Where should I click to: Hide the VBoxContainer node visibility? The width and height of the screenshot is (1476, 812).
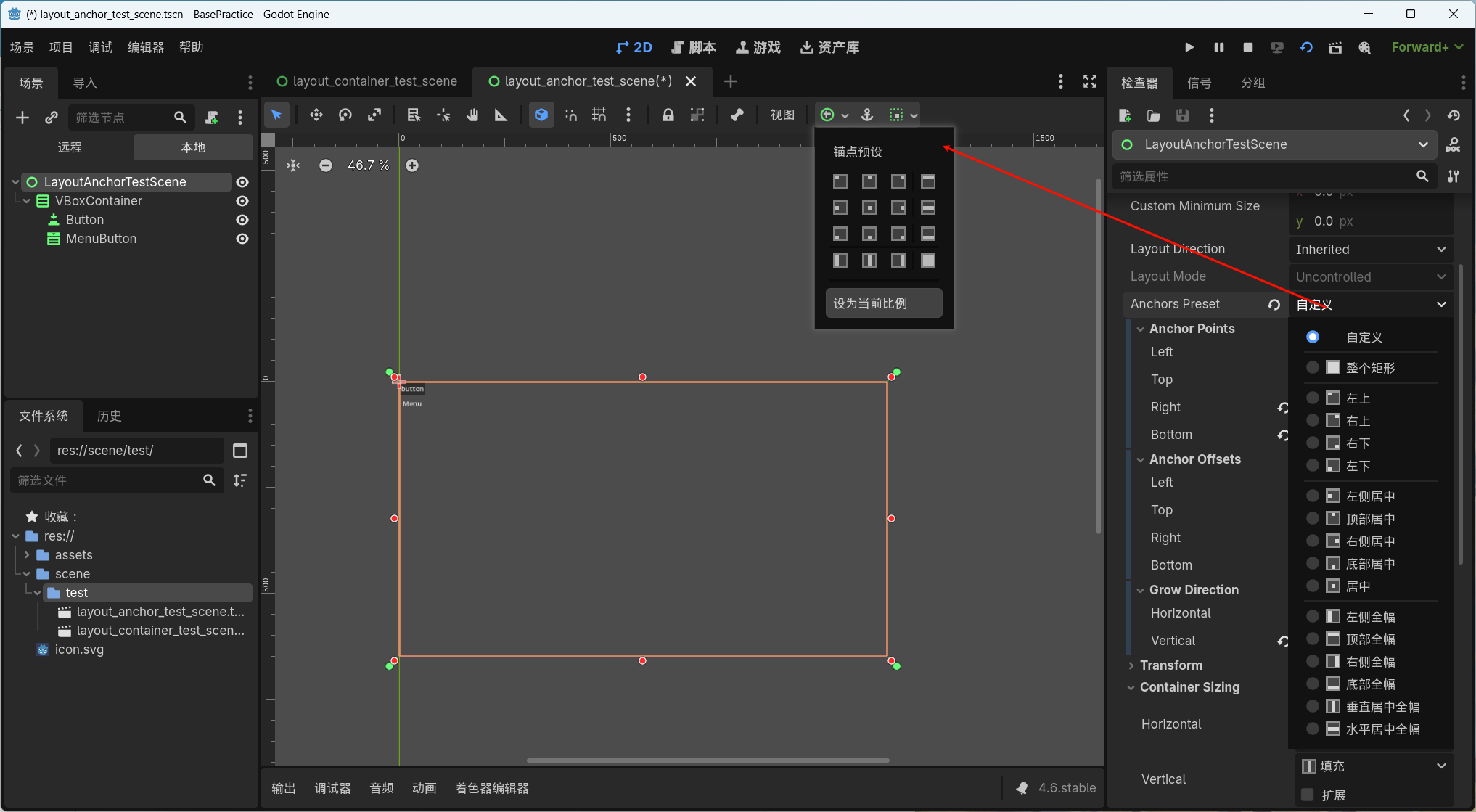click(242, 201)
